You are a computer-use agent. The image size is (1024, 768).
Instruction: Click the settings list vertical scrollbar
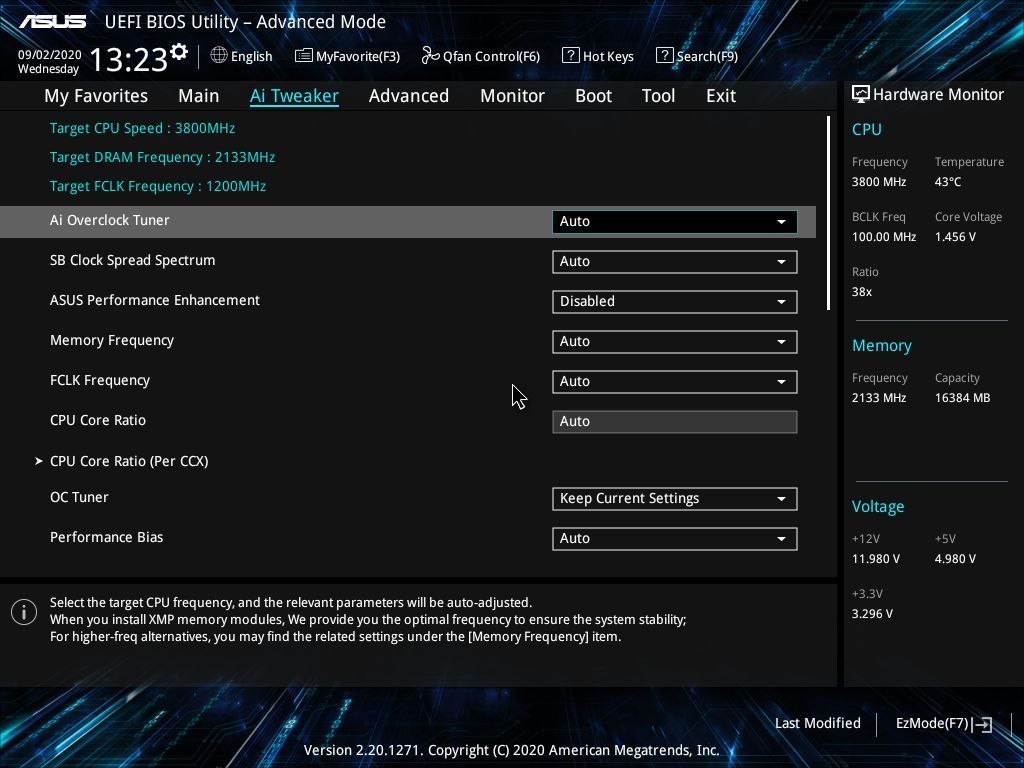click(829, 213)
